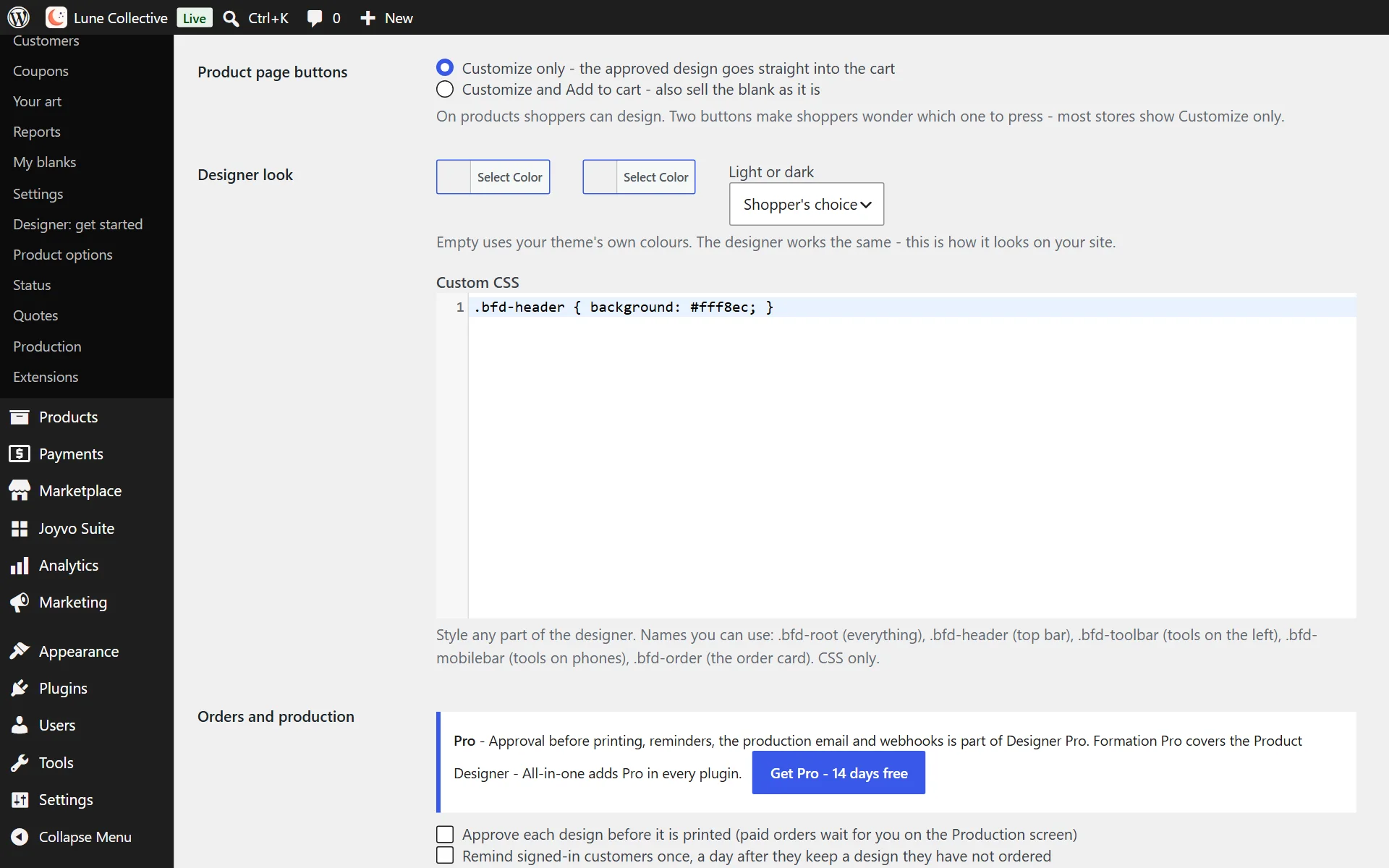The width and height of the screenshot is (1389, 868).
Task: Click the Tools wrench icon
Action: pos(20,762)
